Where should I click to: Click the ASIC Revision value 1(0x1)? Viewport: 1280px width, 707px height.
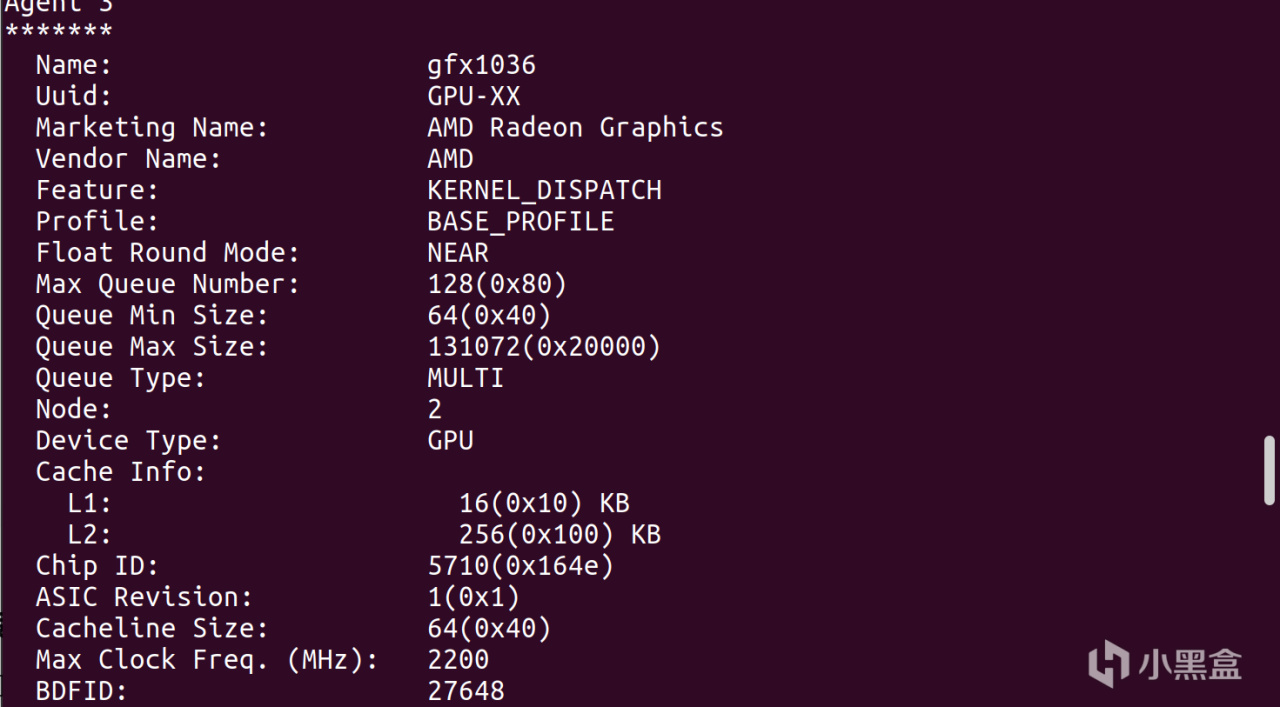pyautogui.click(x=473, y=597)
